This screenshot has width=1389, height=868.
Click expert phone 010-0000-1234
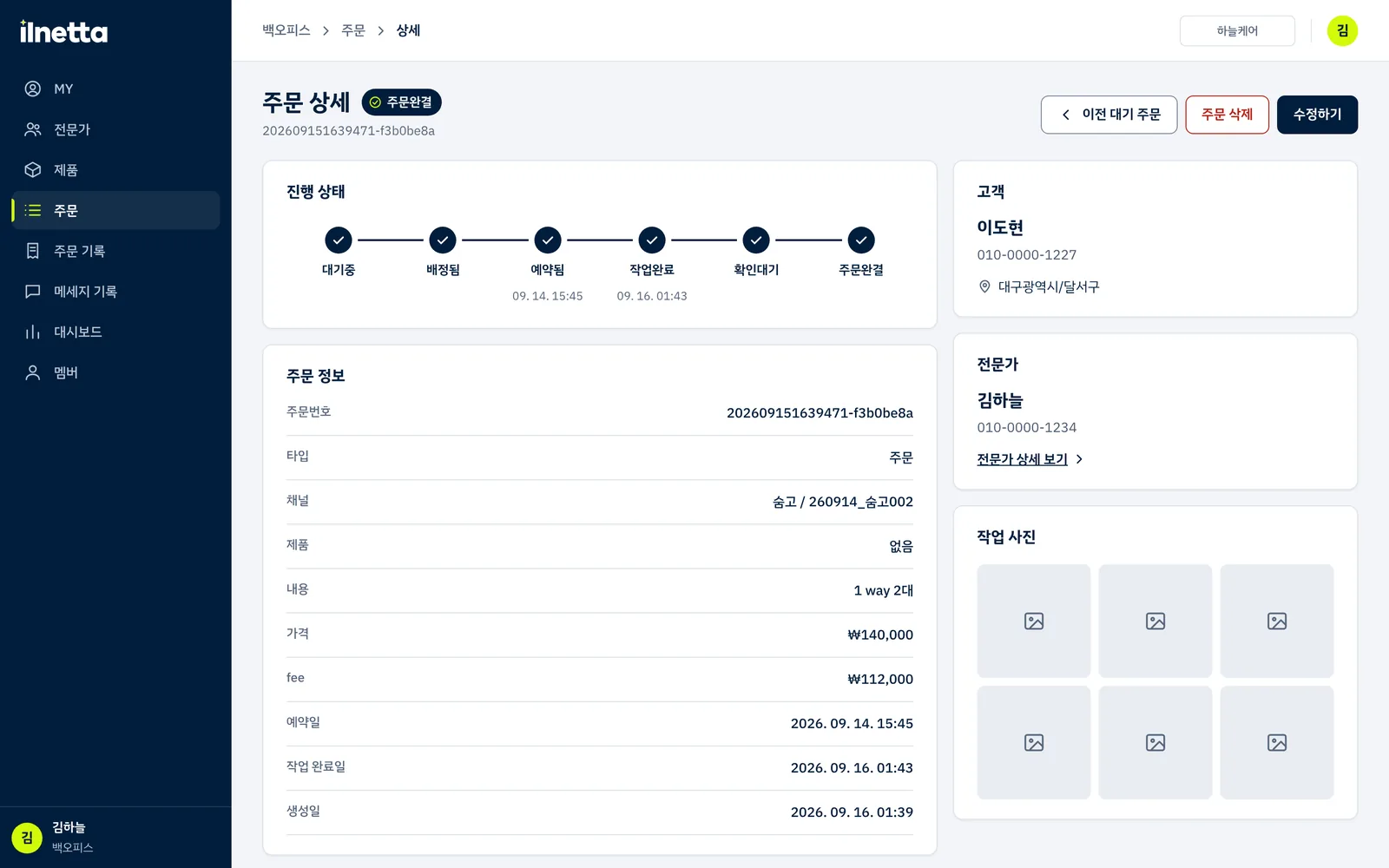pos(1026,428)
